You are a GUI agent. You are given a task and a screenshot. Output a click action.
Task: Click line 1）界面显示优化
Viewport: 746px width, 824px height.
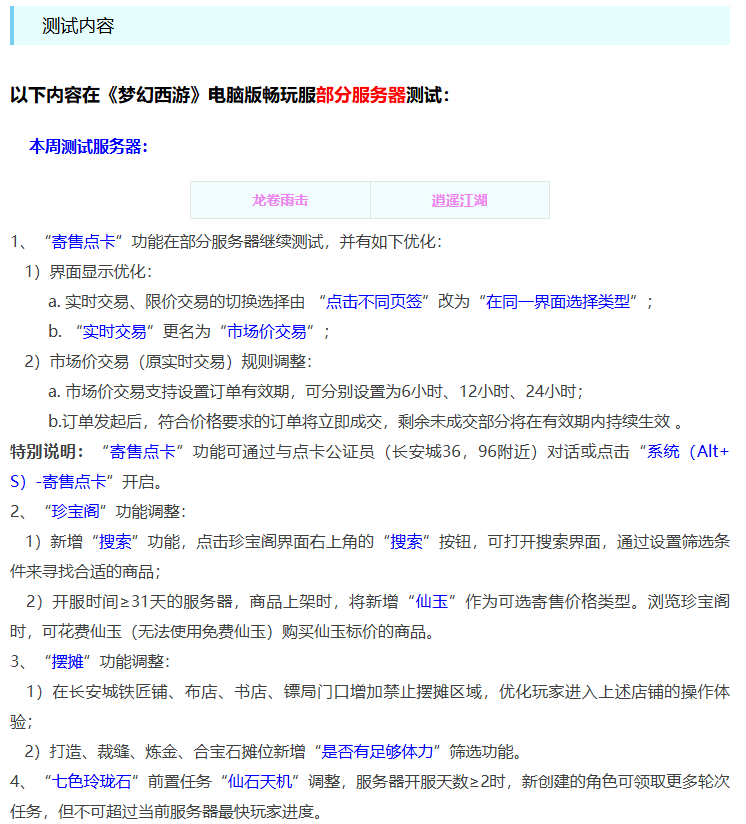(x=88, y=272)
